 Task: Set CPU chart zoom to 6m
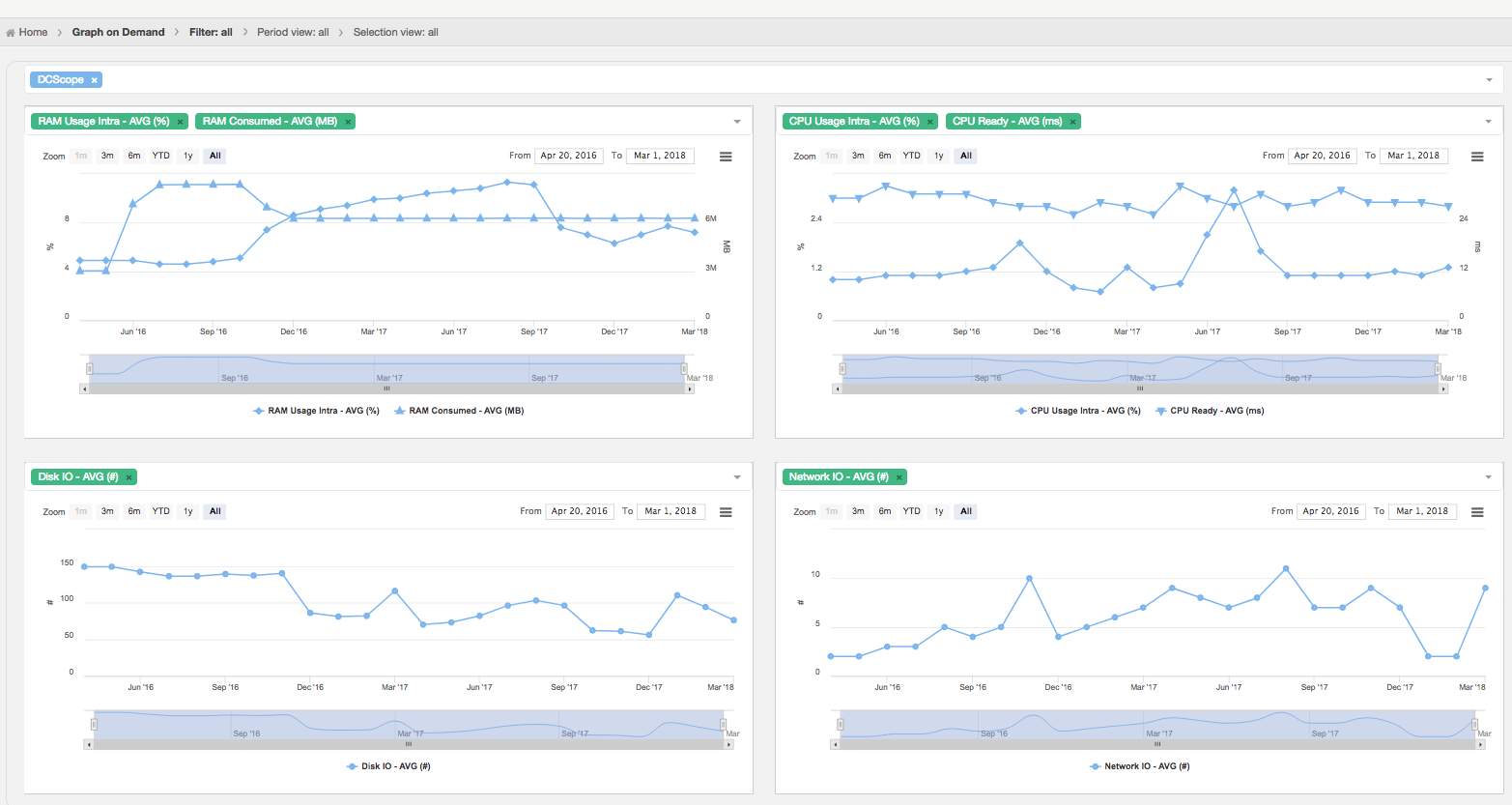point(885,156)
